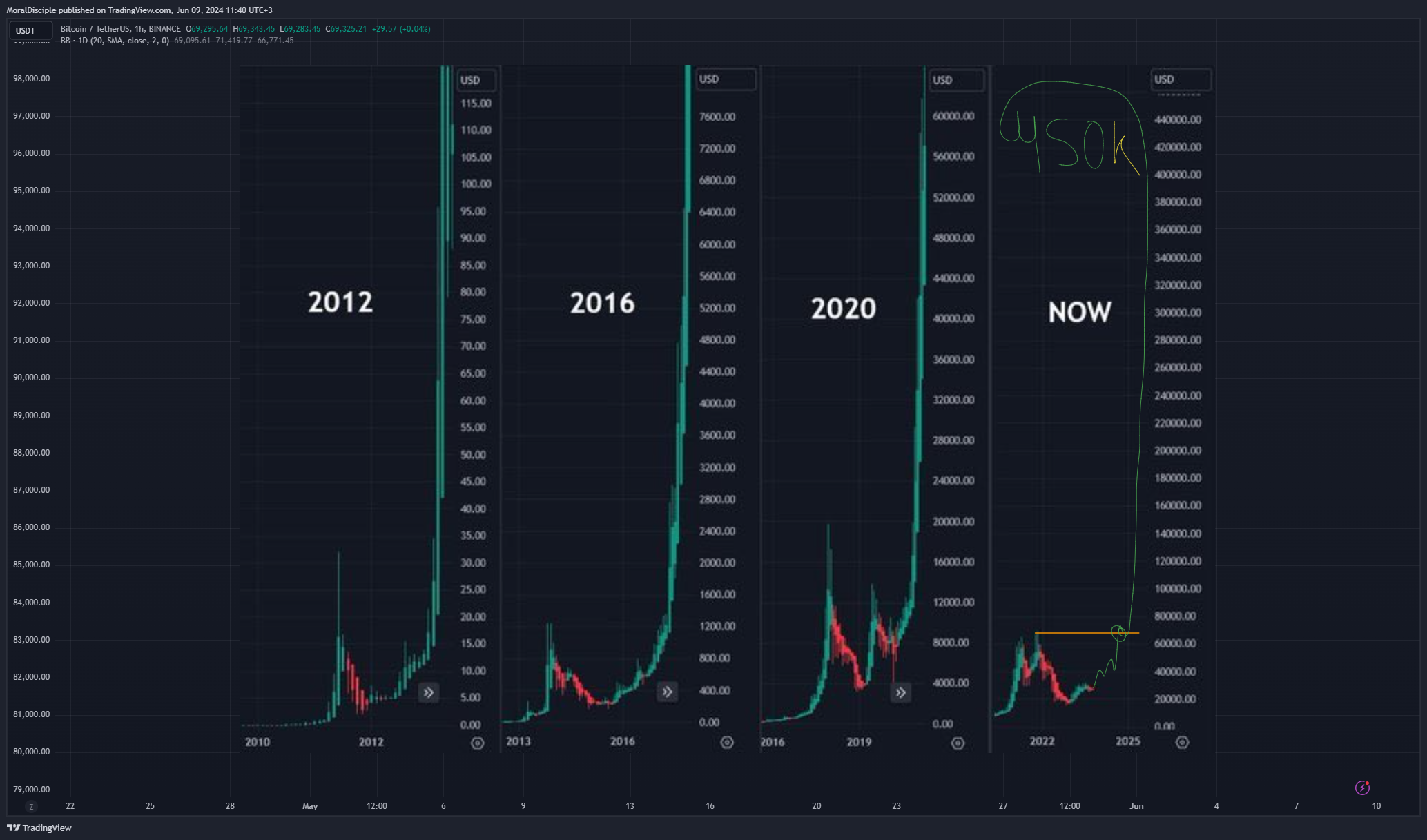Viewport: 1427px width, 840px height.
Task: Click the 7600.00 label in 2016 panel
Action: pos(717,117)
